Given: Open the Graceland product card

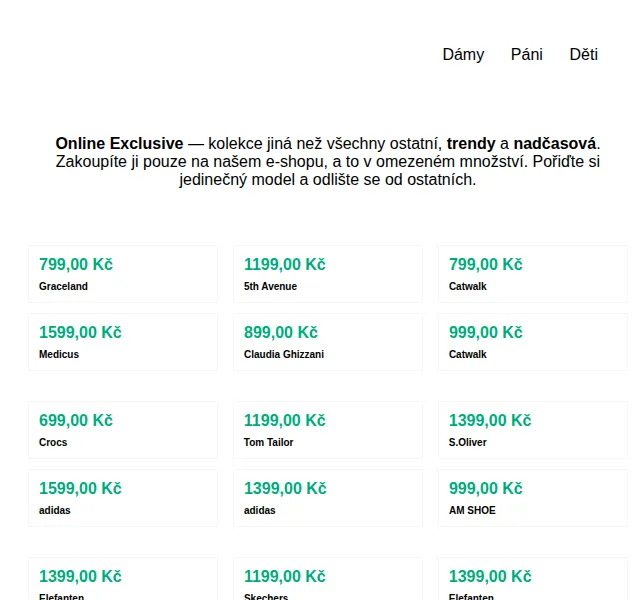Looking at the screenshot, I should pyautogui.click(x=123, y=274).
